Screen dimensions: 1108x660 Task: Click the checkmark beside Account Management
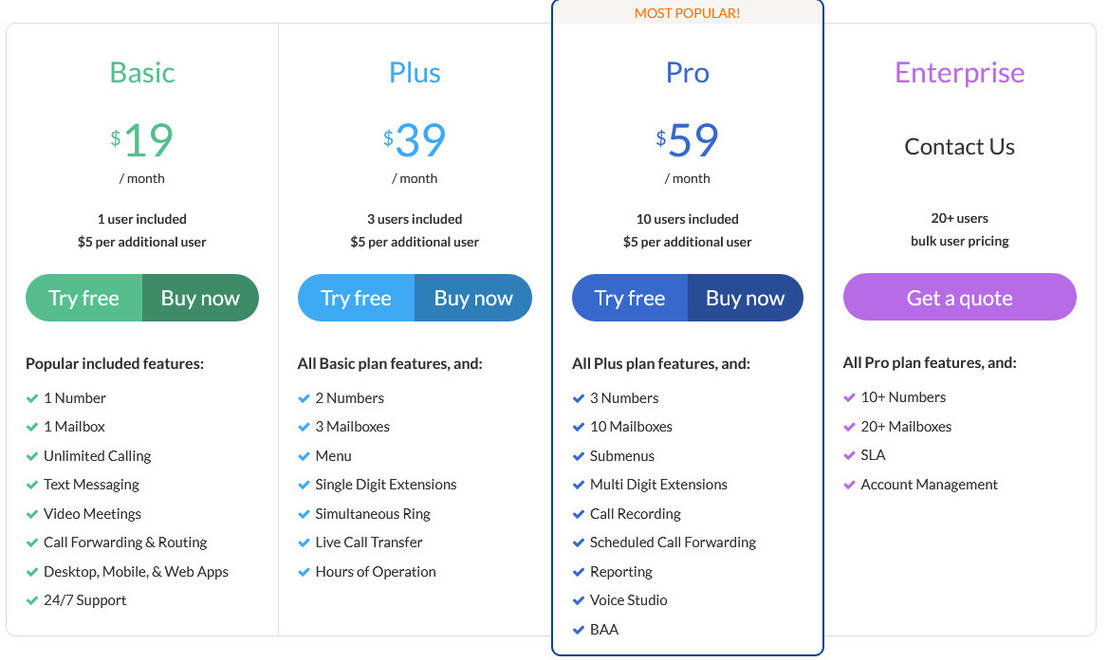click(851, 485)
